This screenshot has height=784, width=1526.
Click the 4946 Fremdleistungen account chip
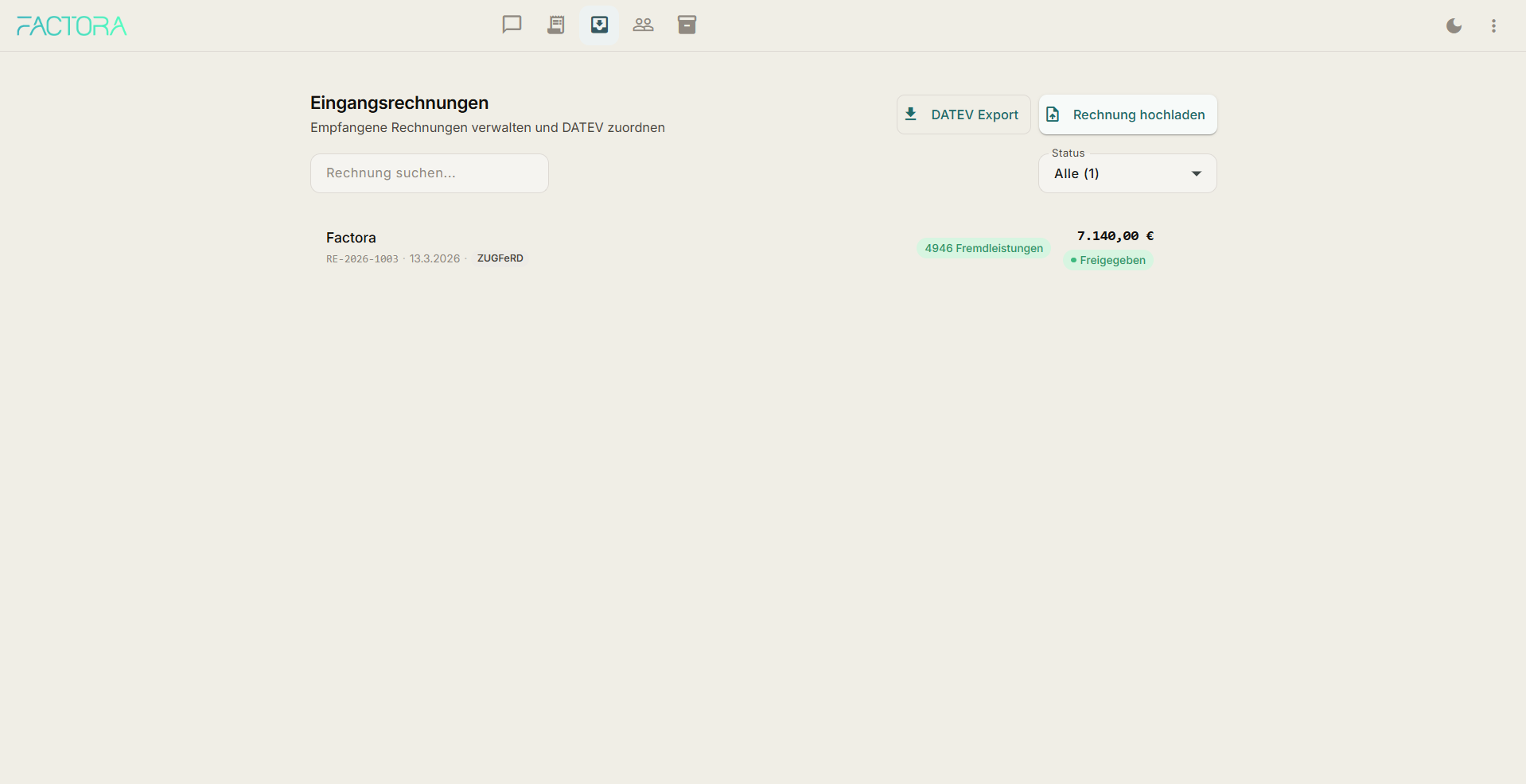click(983, 248)
